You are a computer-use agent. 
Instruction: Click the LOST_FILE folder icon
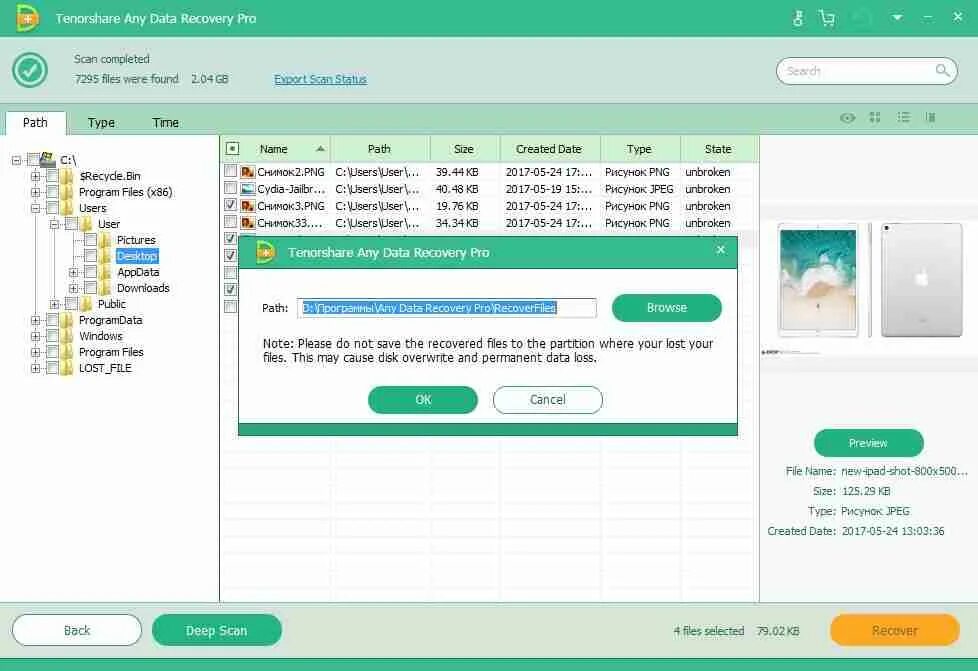pos(67,368)
